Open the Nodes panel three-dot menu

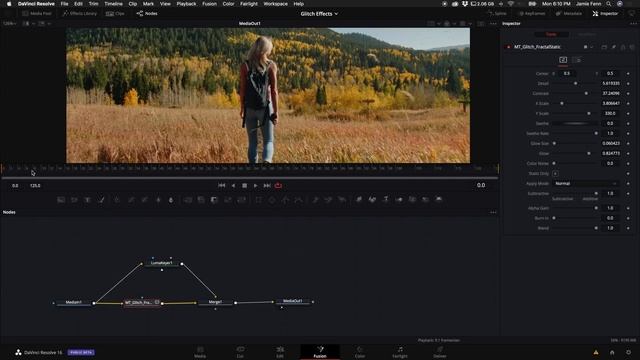[493, 212]
